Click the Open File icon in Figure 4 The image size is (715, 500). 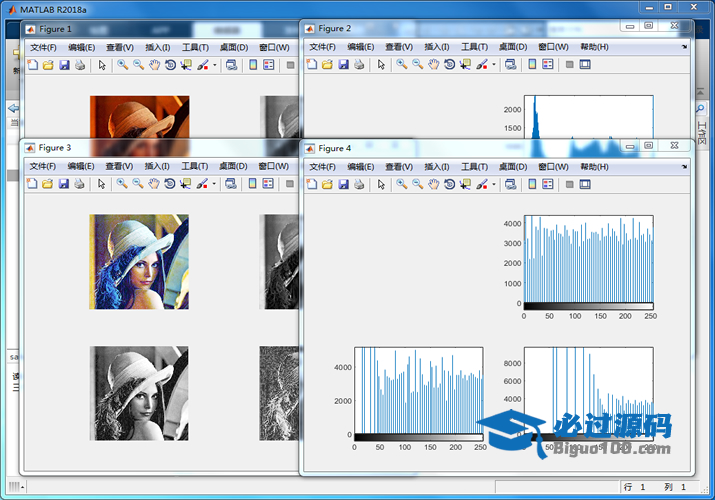[327, 184]
